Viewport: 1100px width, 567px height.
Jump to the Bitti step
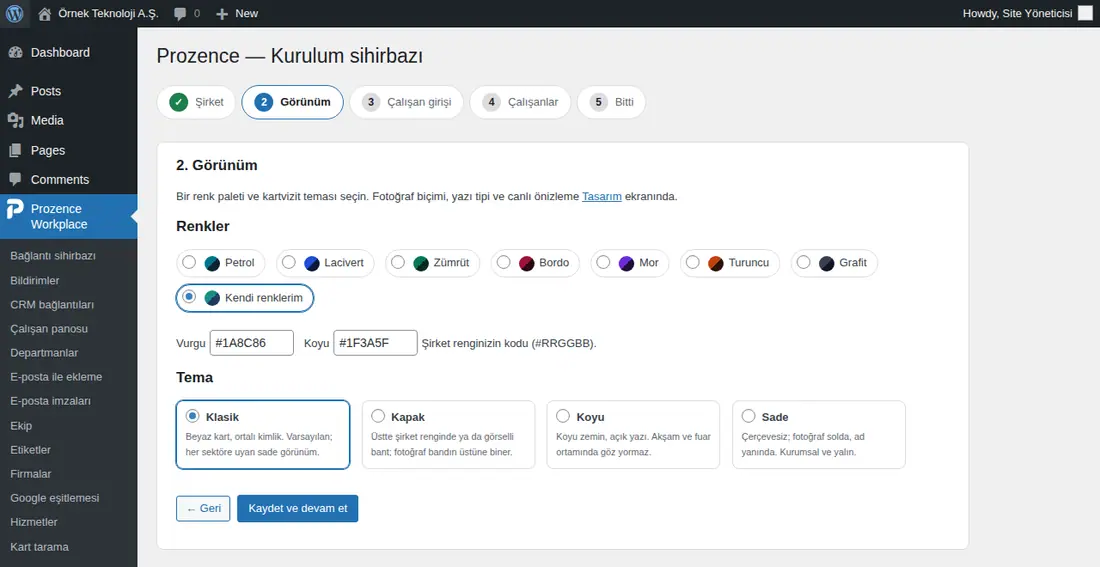pos(611,102)
